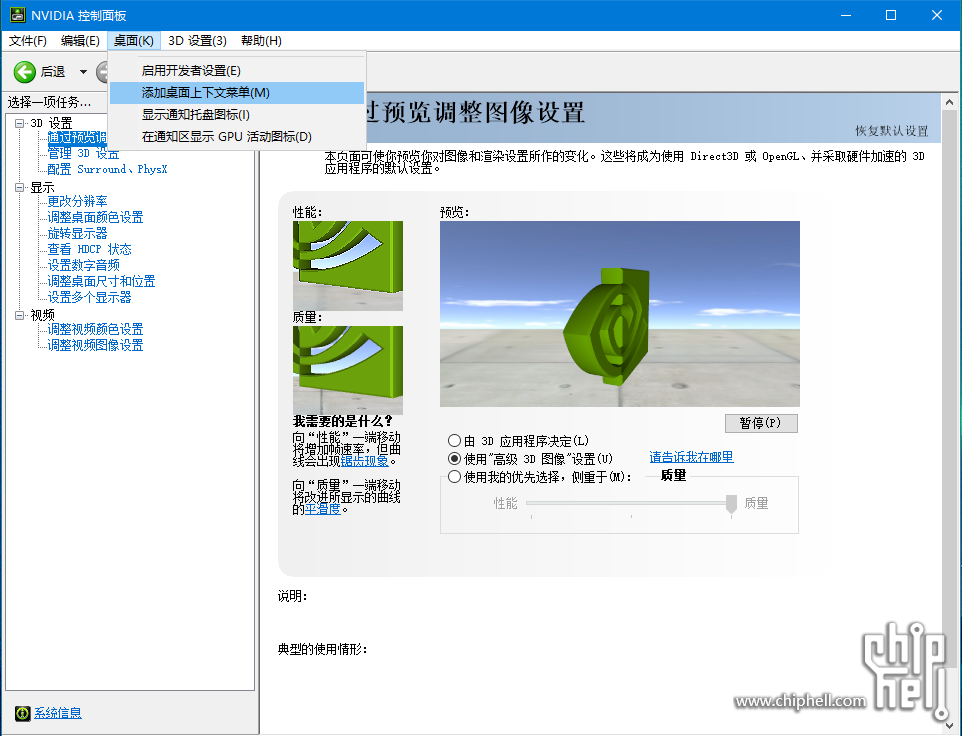
Task: Click the 性能 preview thumbnail
Action: [348, 266]
